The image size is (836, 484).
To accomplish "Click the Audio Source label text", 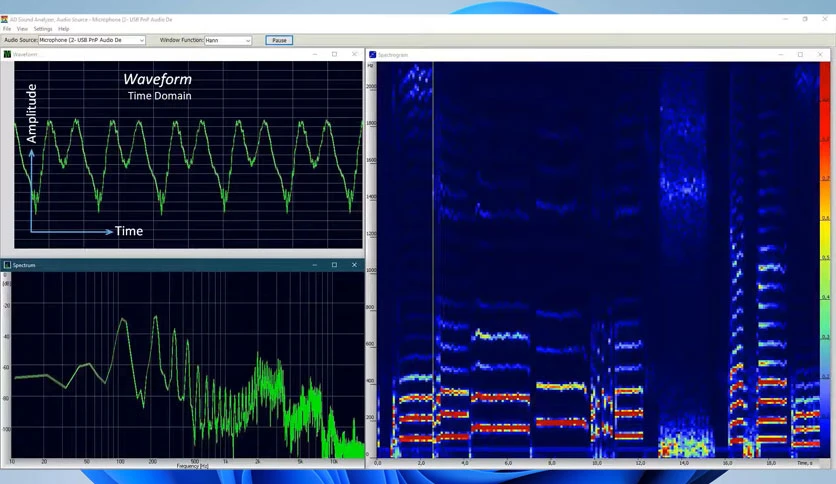I will 21,40.
